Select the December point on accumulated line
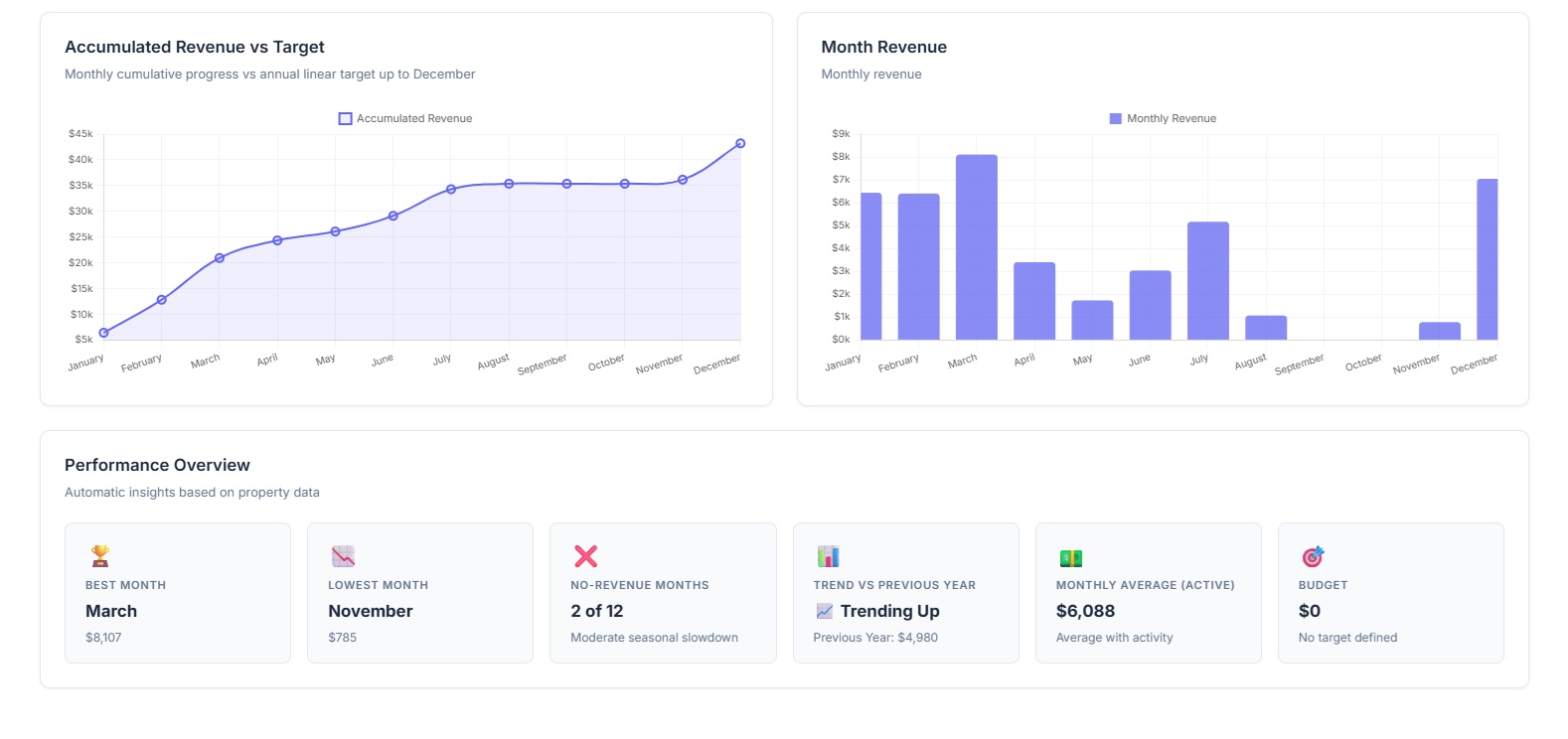Image resolution: width=1568 pixels, height=739 pixels. pos(740,143)
